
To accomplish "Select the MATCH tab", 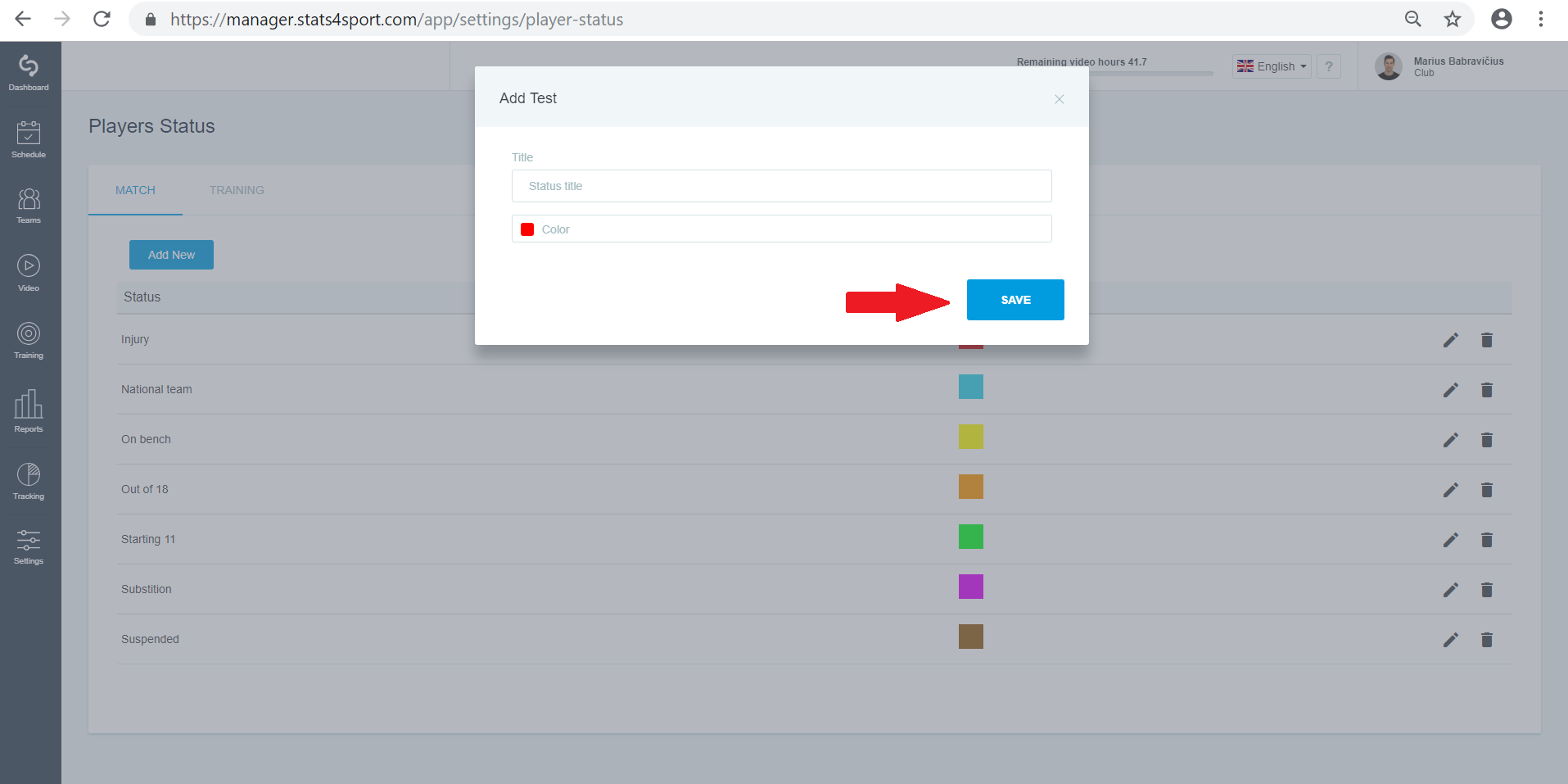I will (135, 190).
